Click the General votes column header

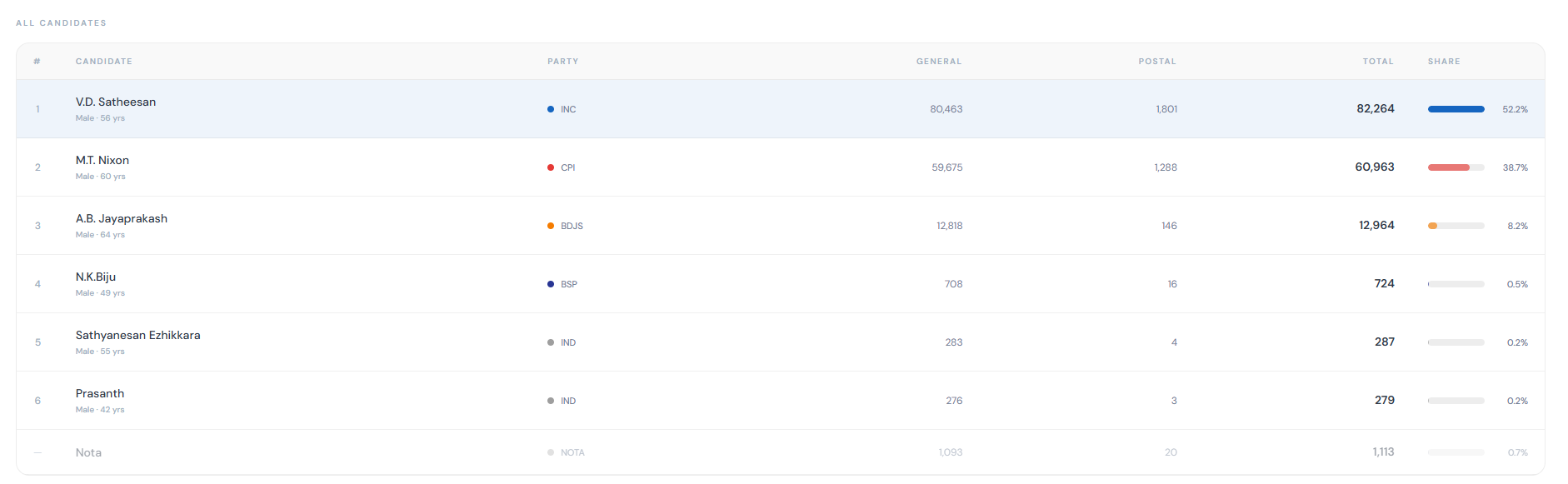point(938,62)
